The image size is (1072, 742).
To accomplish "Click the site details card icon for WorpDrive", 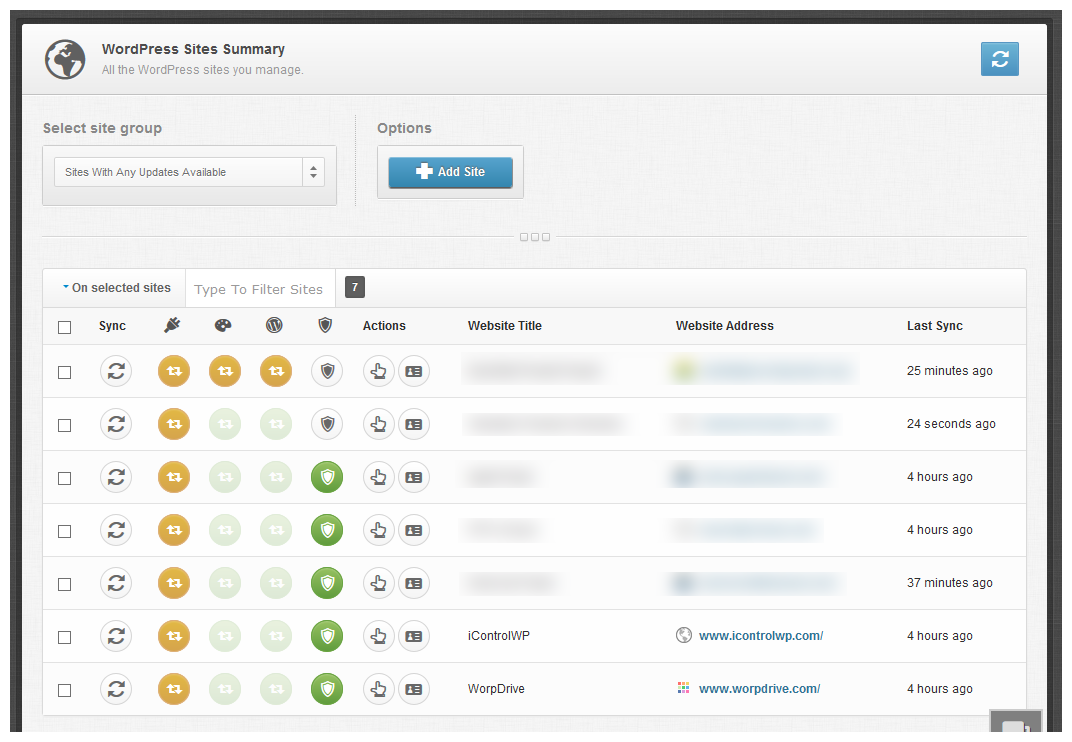I will click(x=414, y=689).
